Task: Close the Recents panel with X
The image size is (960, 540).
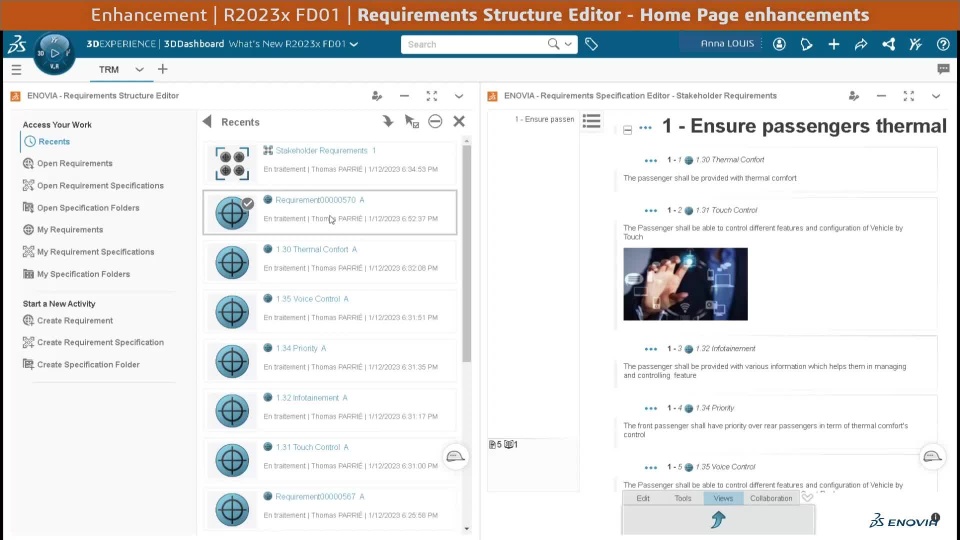Action: click(459, 121)
